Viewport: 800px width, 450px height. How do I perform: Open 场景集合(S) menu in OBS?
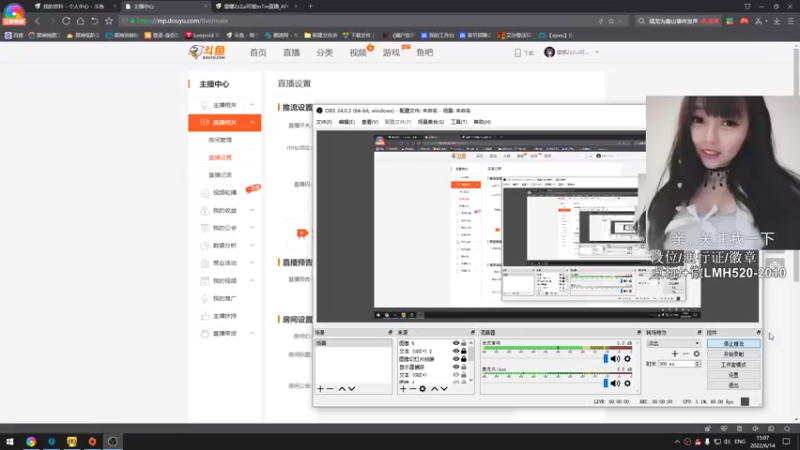pyautogui.click(x=431, y=122)
